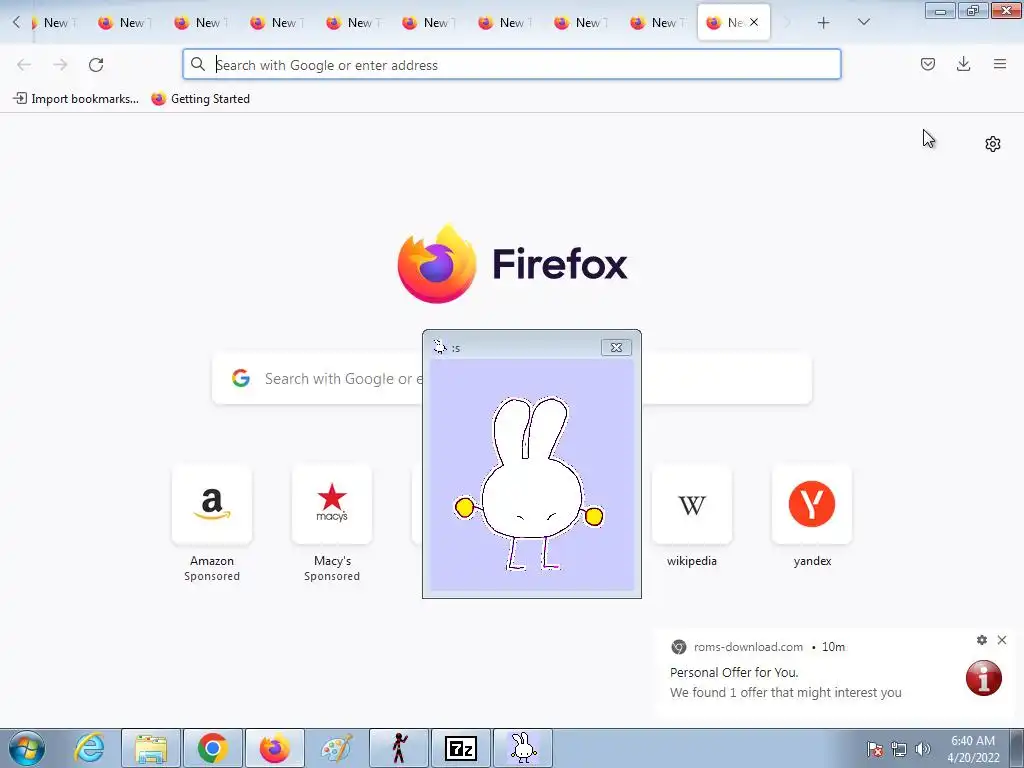Expand the list all tabs chevron
This screenshot has width=1024, height=768.
click(x=863, y=22)
